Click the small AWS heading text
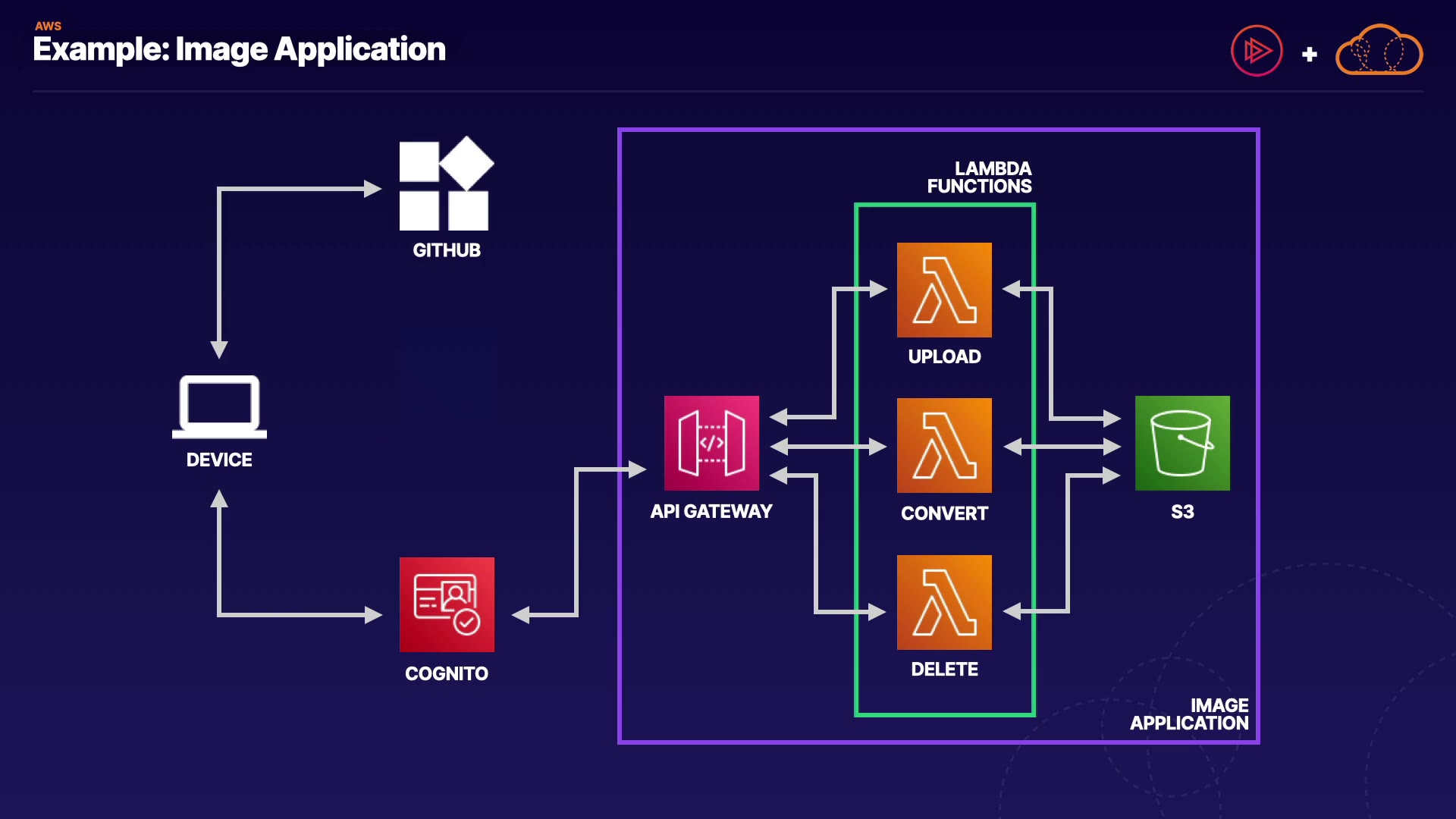 point(48,26)
